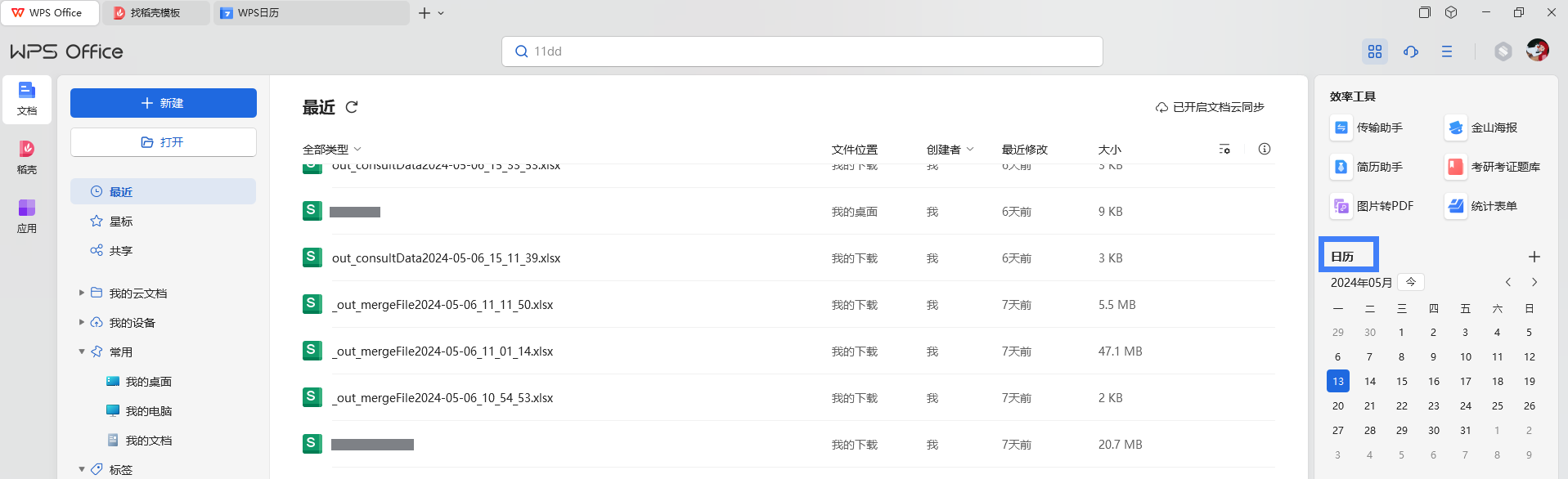Click spreadsheet icon of 20.7 MB file
This screenshot has height=479, width=1568.
[312, 444]
